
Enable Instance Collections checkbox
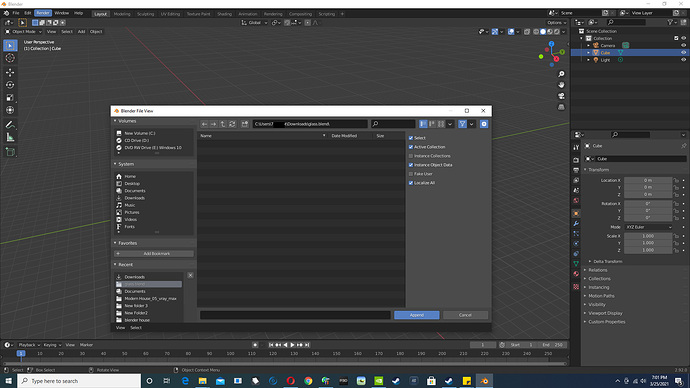point(411,156)
